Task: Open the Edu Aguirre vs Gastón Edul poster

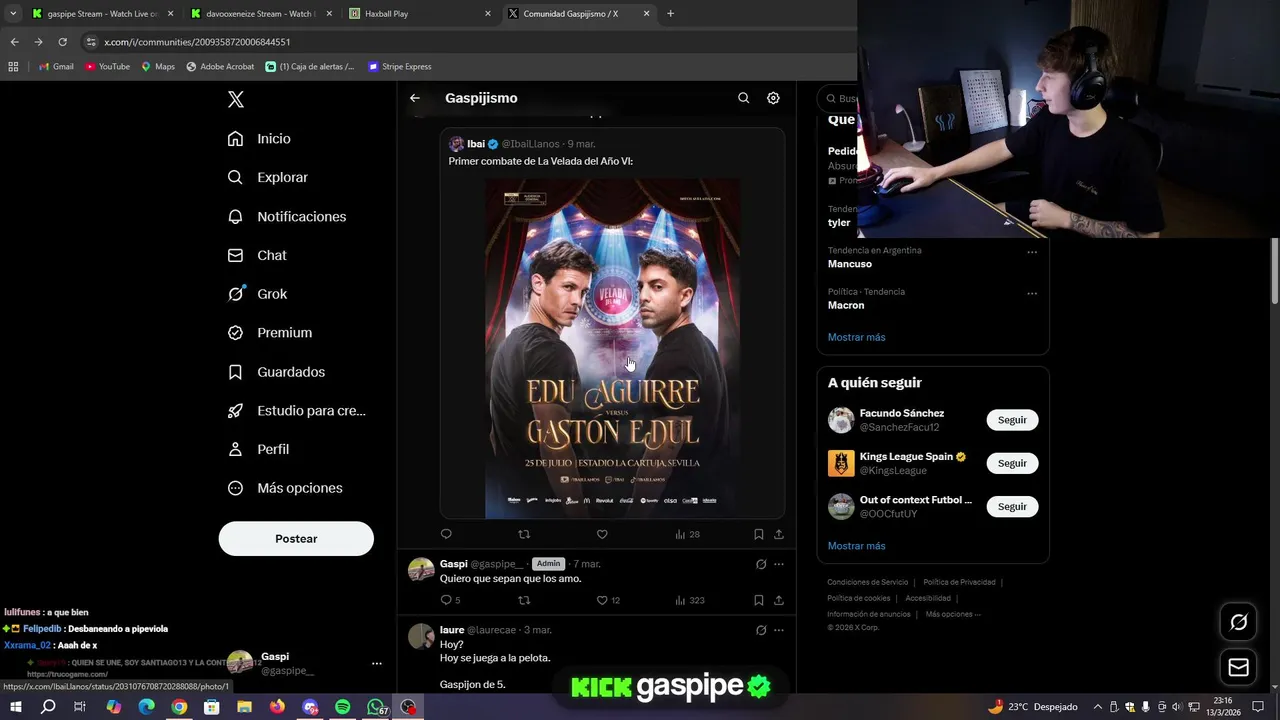Action: point(613,348)
